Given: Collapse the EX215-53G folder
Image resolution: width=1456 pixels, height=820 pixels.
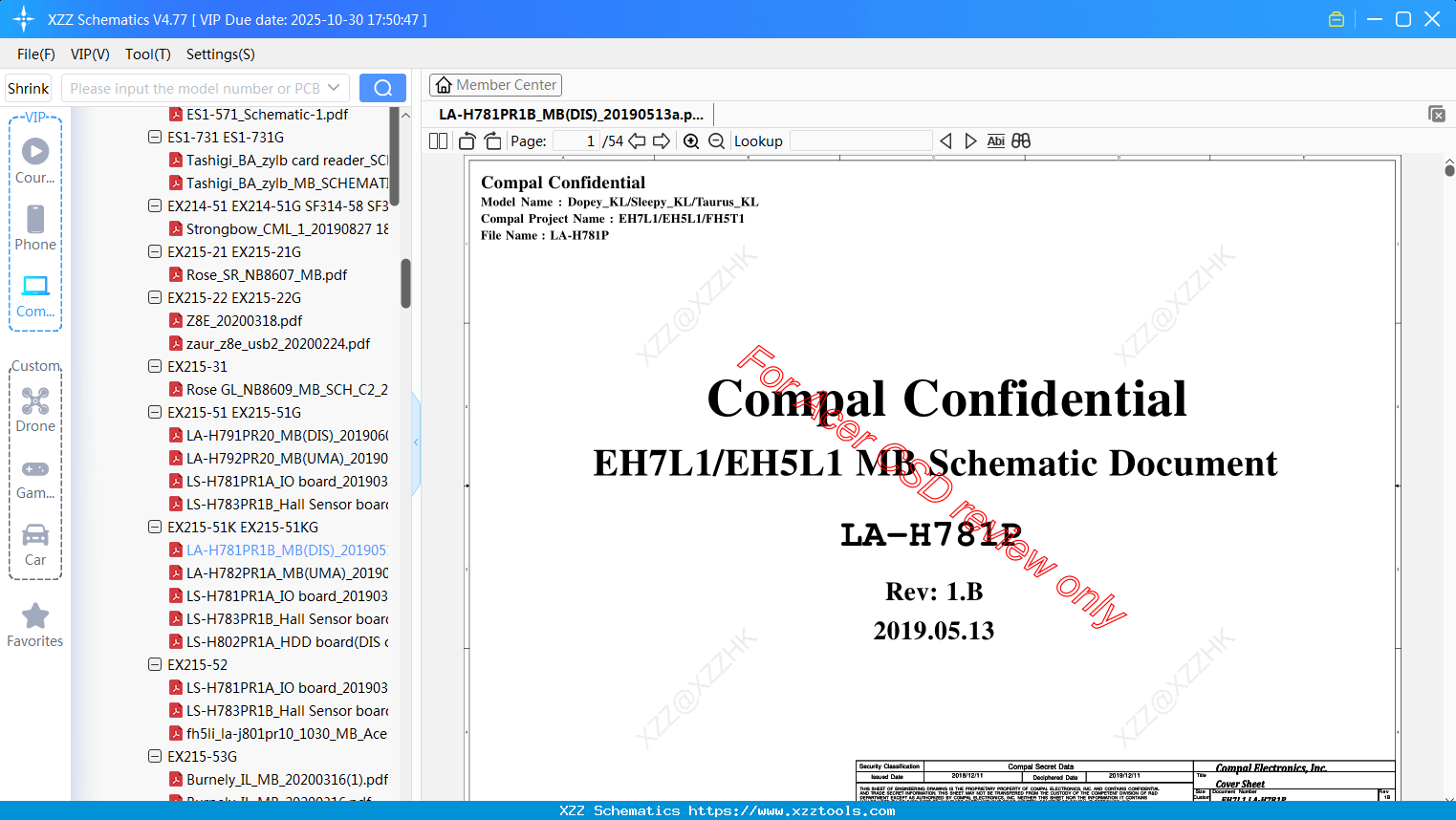Looking at the screenshot, I should click(155, 757).
